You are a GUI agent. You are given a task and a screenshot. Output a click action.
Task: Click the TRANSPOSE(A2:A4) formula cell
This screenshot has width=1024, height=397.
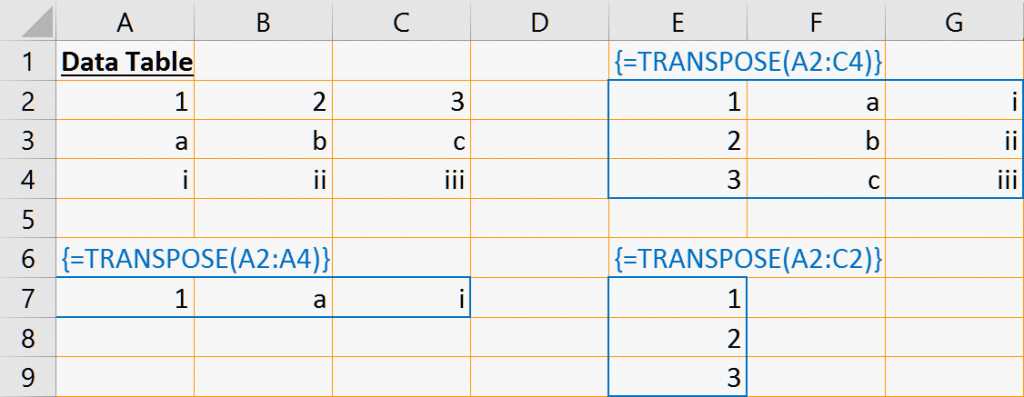pyautogui.click(x=125, y=258)
